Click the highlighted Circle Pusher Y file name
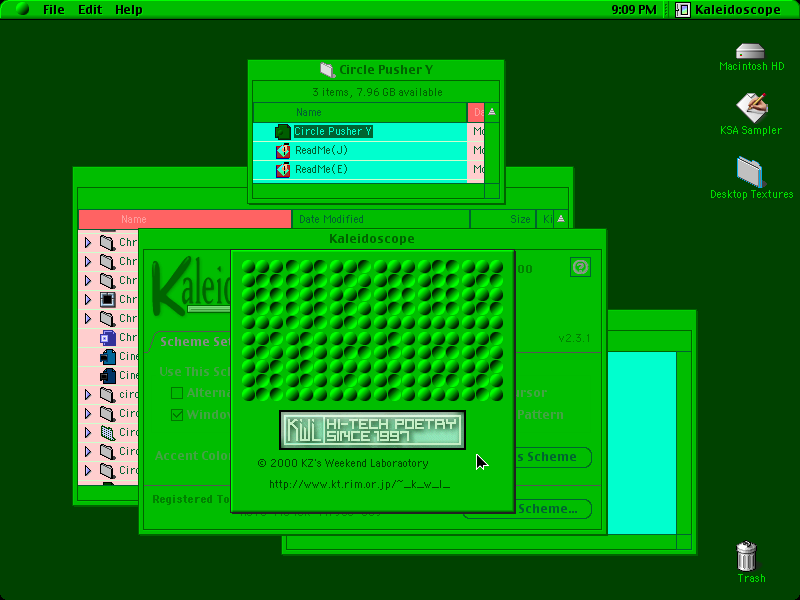 [x=333, y=132]
